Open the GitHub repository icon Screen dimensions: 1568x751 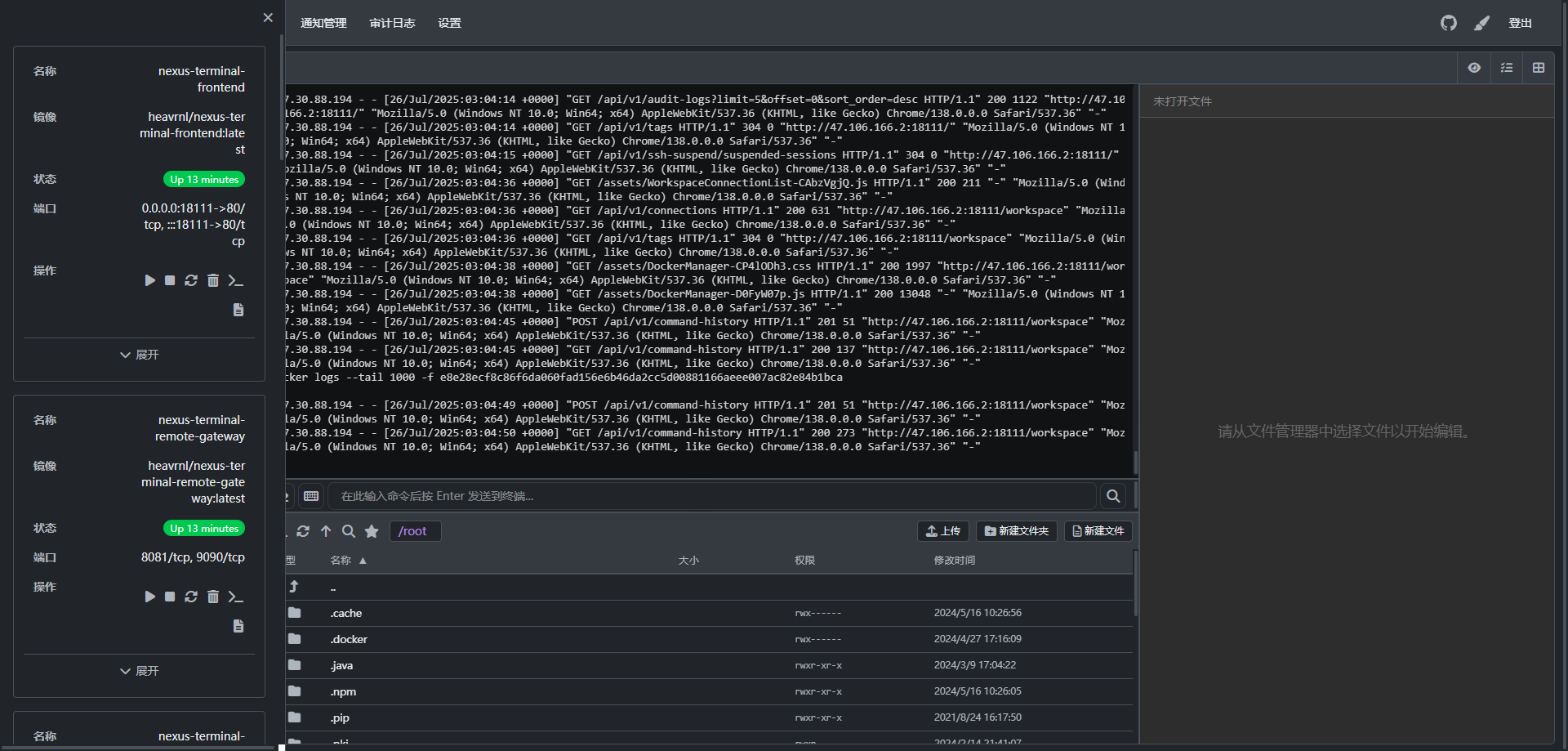(x=1448, y=23)
